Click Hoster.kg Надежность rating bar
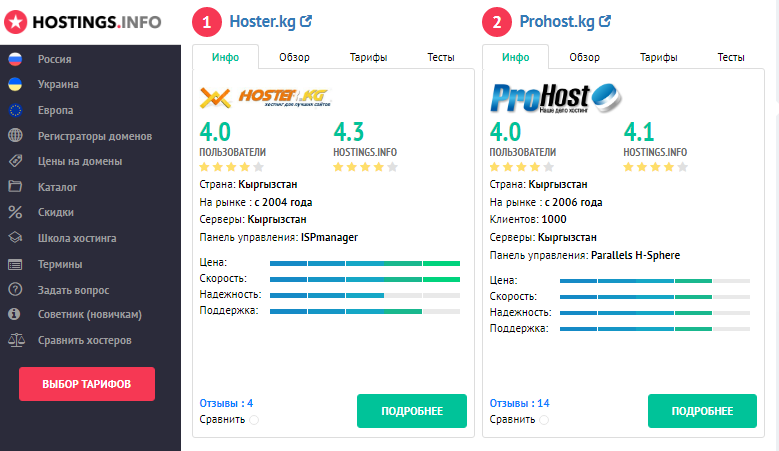779x451 pixels. click(365, 296)
